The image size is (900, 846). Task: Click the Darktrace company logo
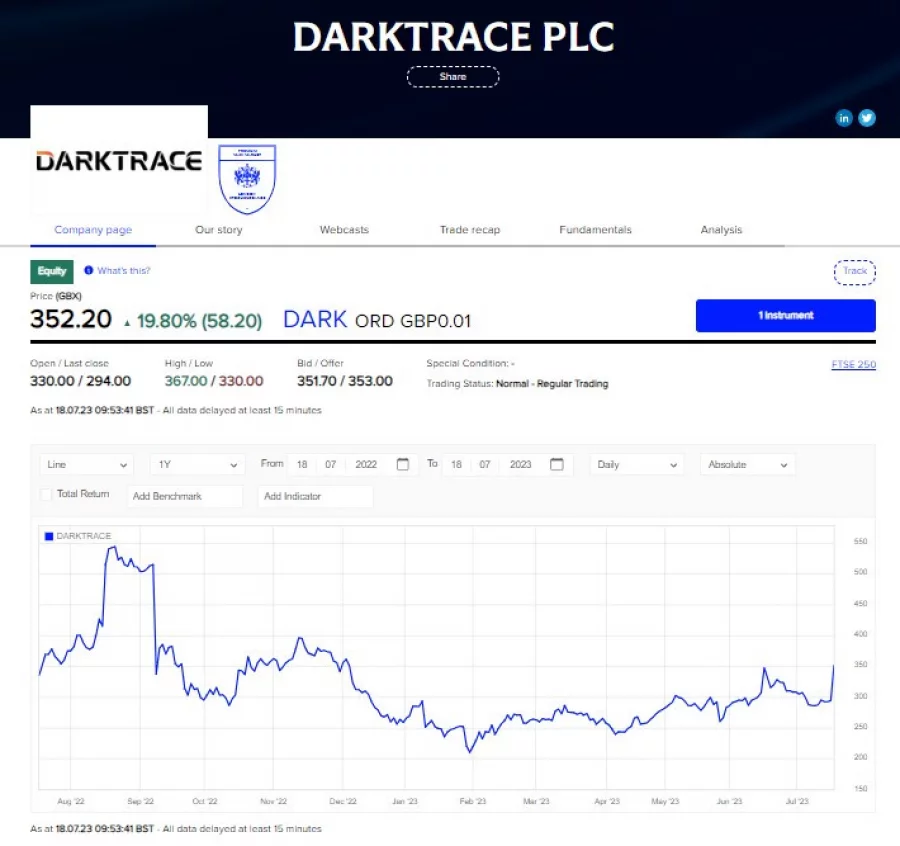(119, 161)
